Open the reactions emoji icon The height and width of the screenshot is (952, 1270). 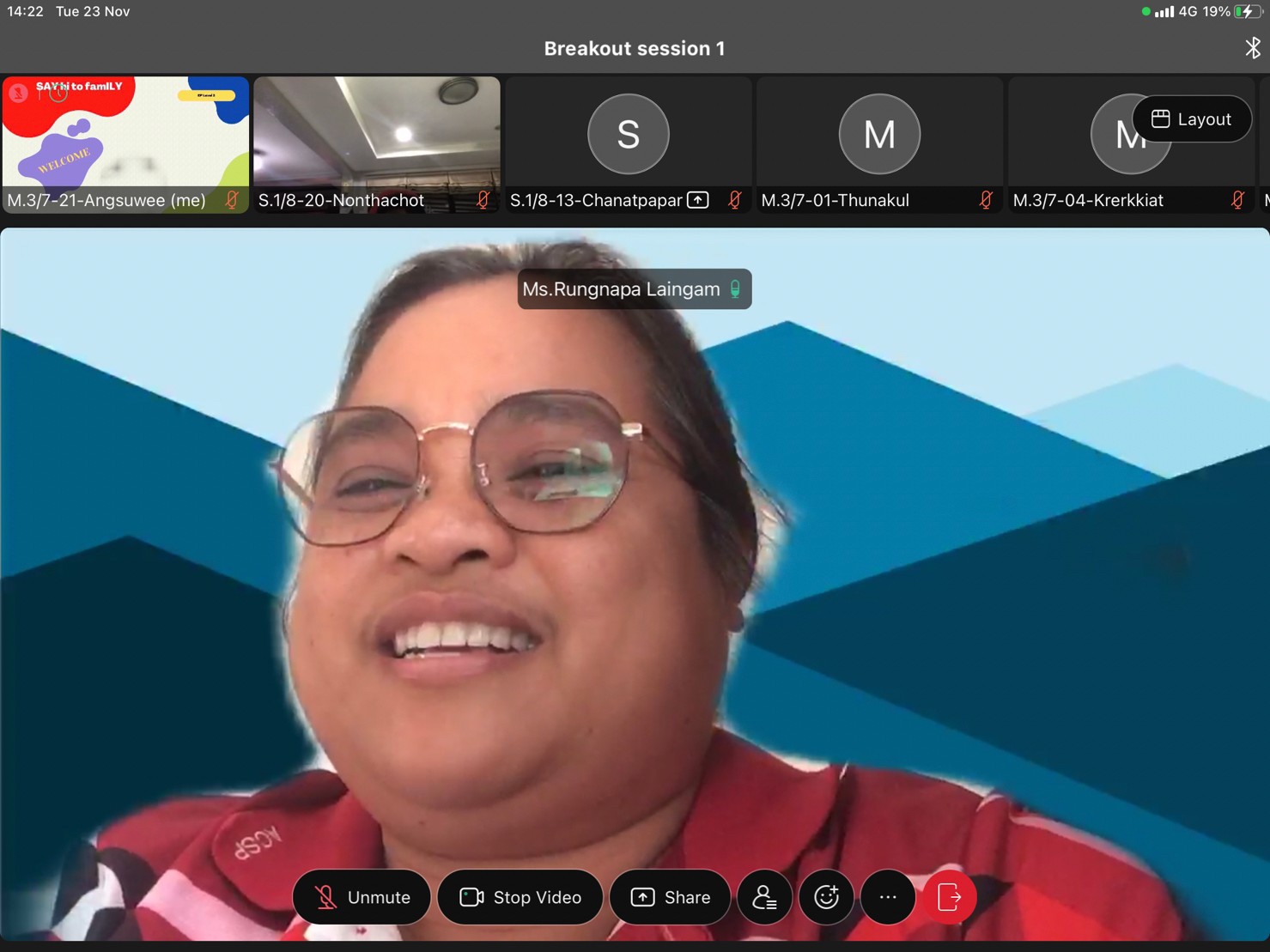[826, 897]
